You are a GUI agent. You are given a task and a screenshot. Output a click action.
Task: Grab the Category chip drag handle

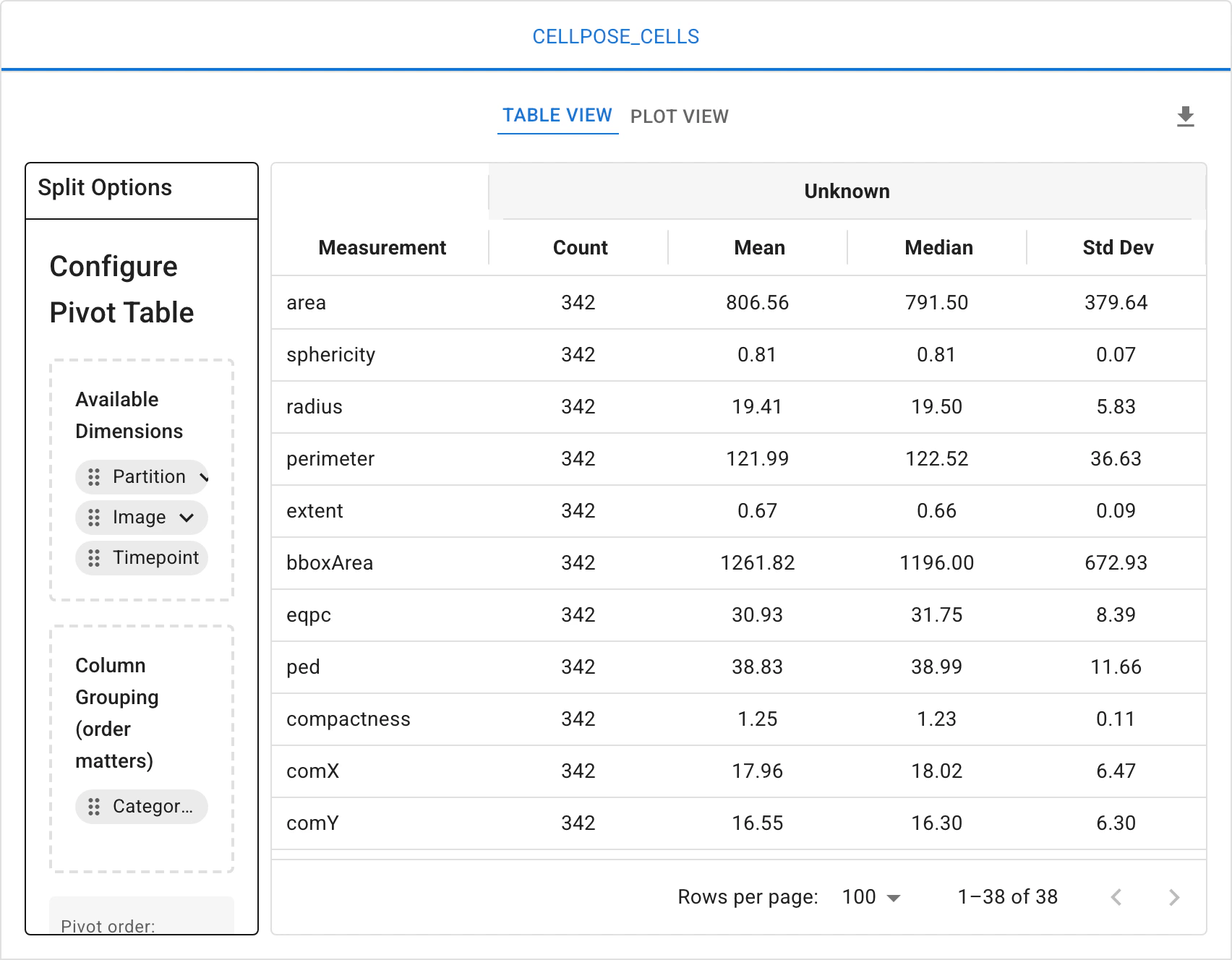[94, 807]
